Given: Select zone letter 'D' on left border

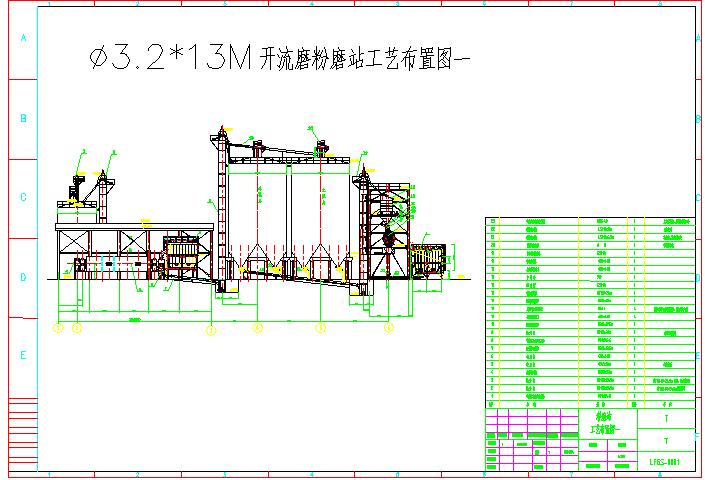Looking at the screenshot, I should (x=23, y=277).
